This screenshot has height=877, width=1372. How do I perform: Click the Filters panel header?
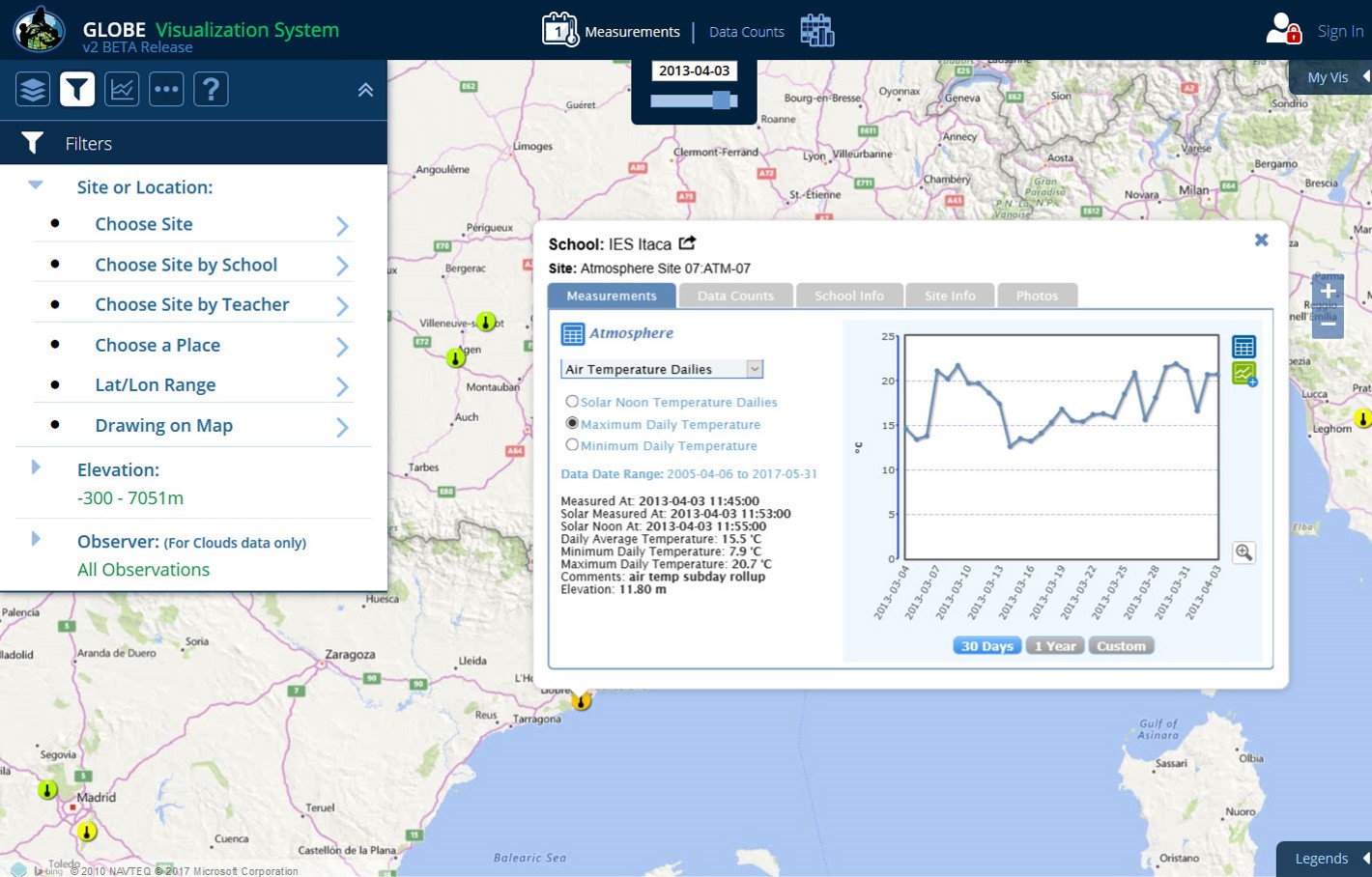pyautogui.click(x=193, y=143)
